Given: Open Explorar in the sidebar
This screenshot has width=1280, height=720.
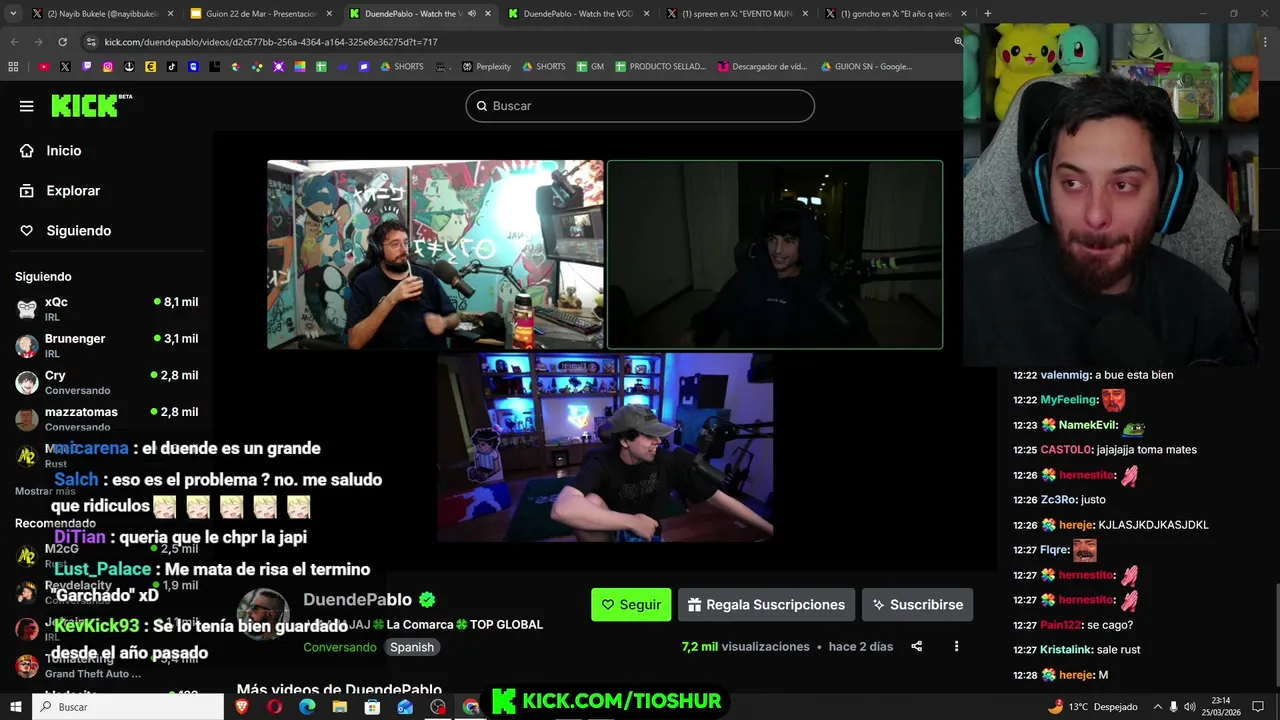Looking at the screenshot, I should tap(73, 190).
